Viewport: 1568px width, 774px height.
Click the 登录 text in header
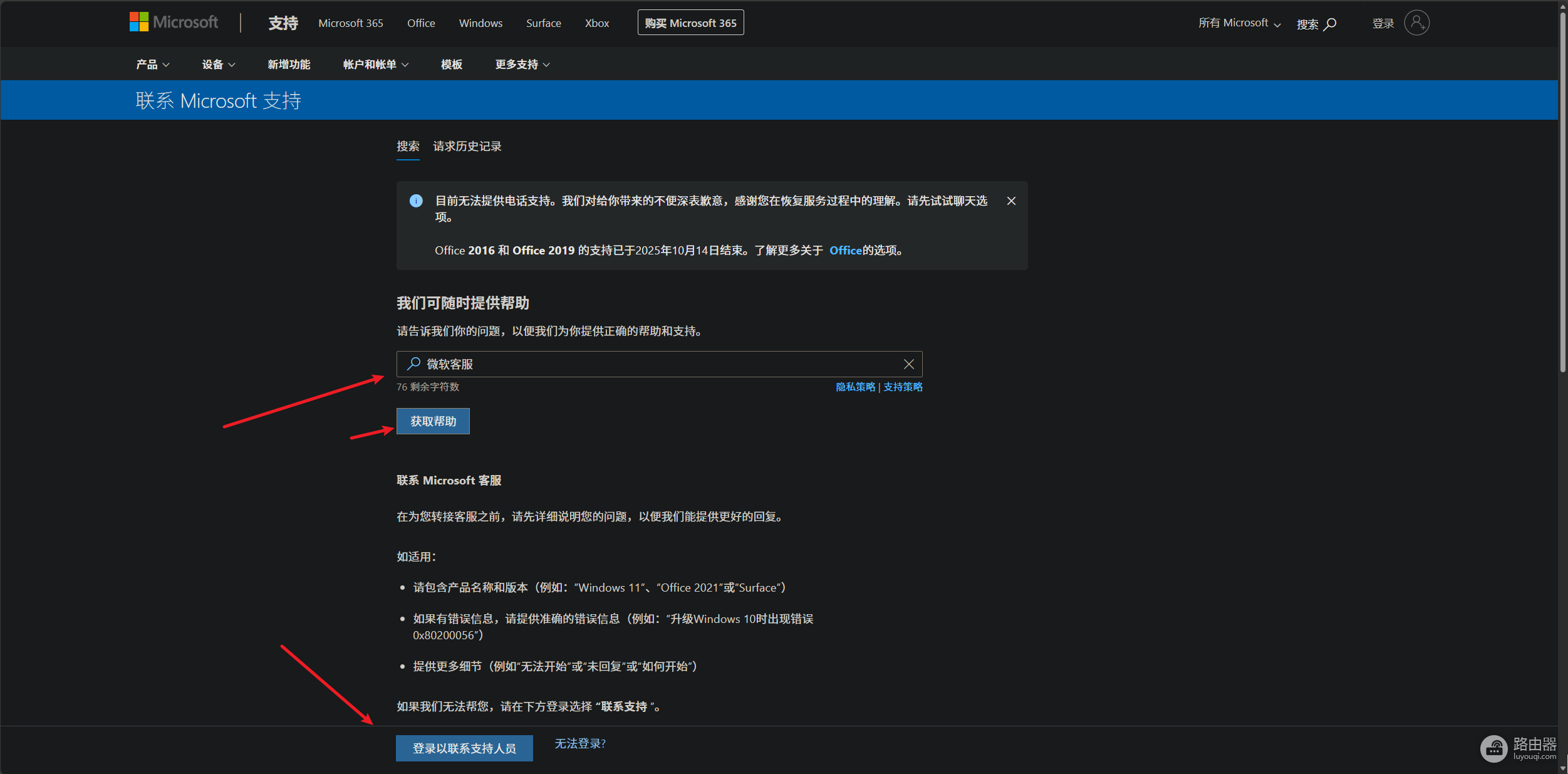(x=1383, y=24)
